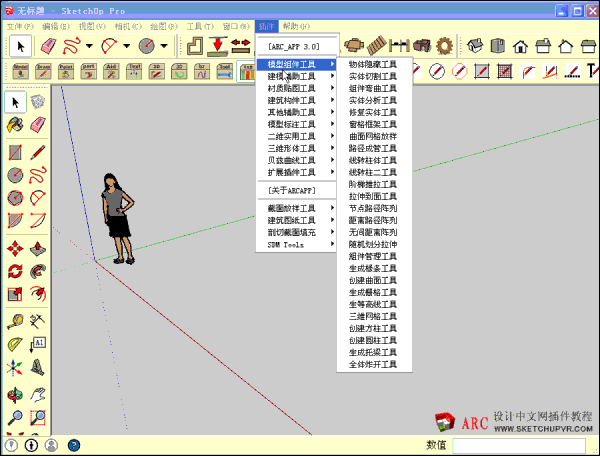
Task: Select the Rectangle tool in left toolbar
Action: pos(15,153)
